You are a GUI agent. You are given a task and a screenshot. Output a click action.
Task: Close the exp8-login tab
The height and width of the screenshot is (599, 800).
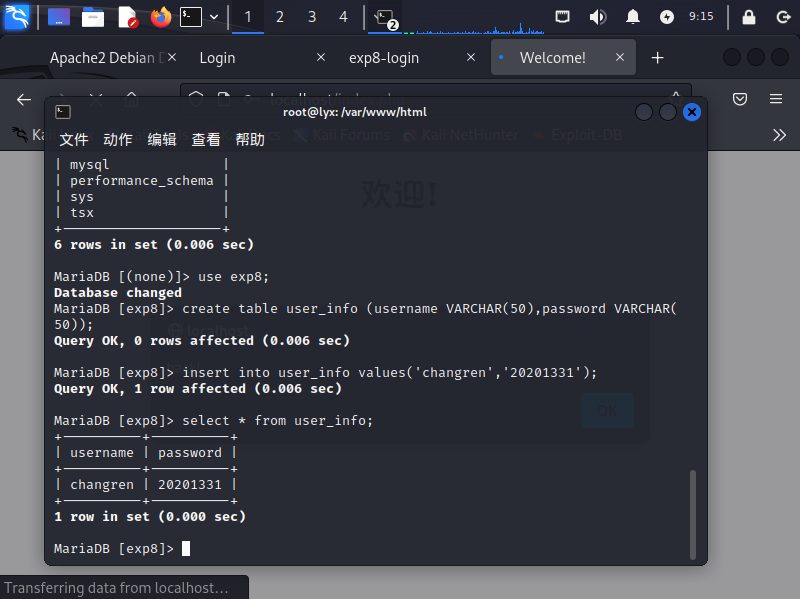coord(471,57)
